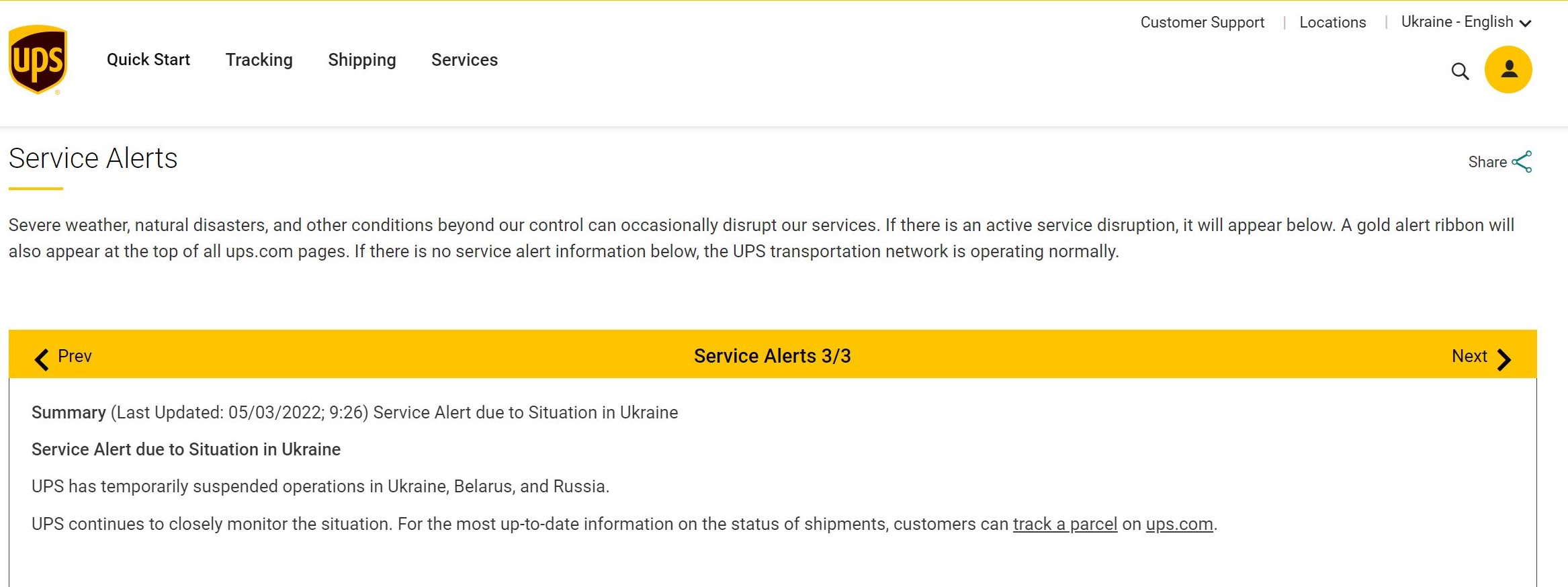Click the Prev arrow icon
The height and width of the screenshot is (587, 1568).
[42, 358]
